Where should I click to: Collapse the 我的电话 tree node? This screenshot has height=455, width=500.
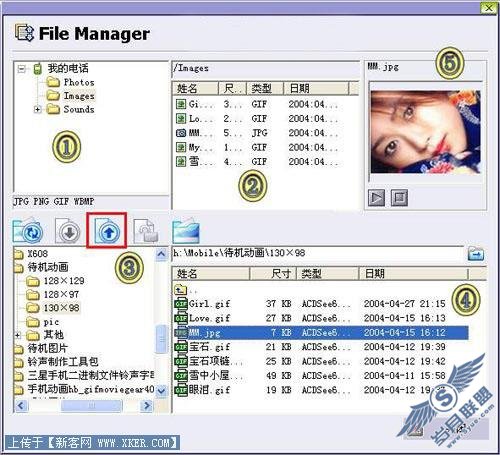[x=22, y=69]
